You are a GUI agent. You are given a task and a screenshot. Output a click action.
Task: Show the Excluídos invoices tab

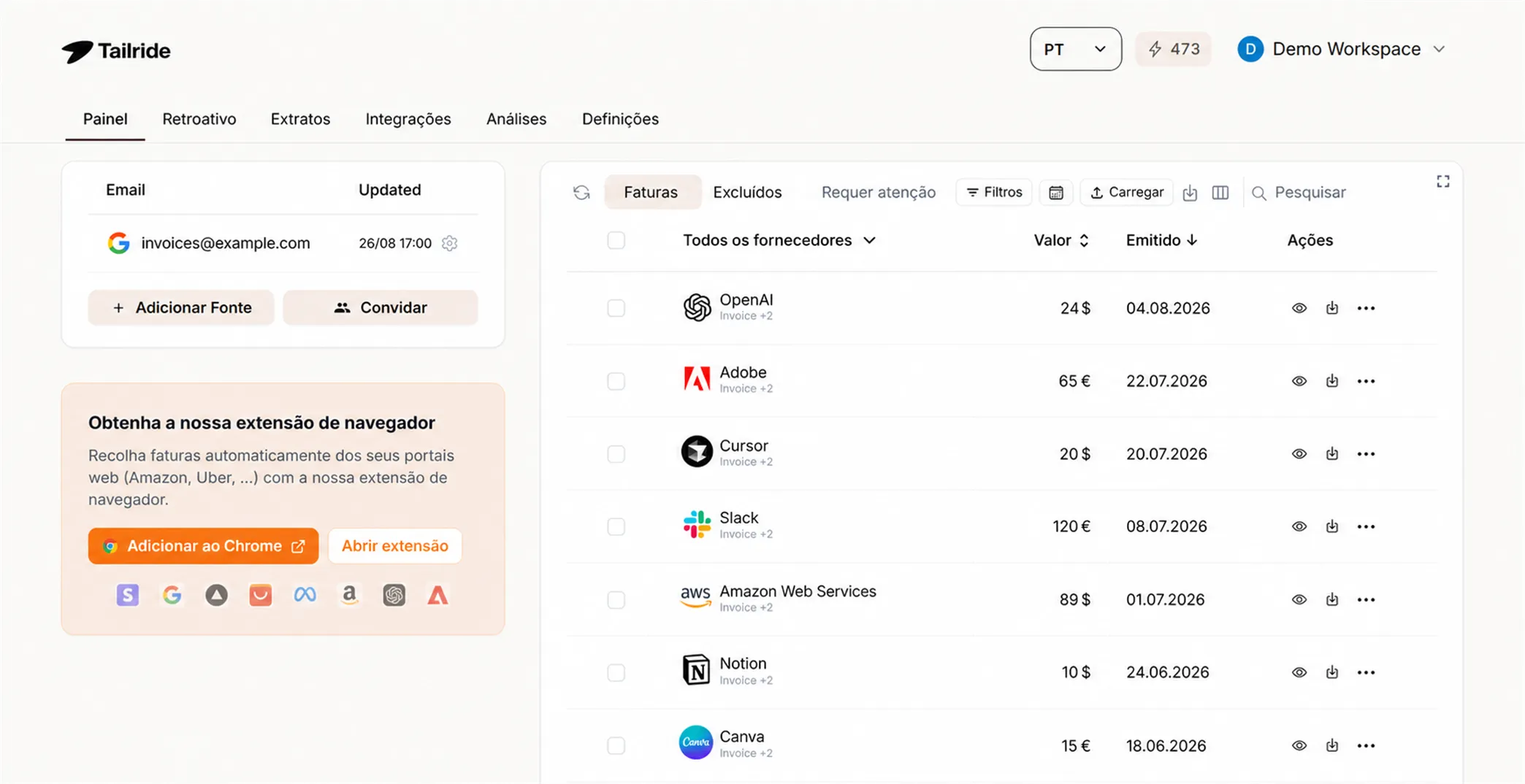(x=747, y=192)
